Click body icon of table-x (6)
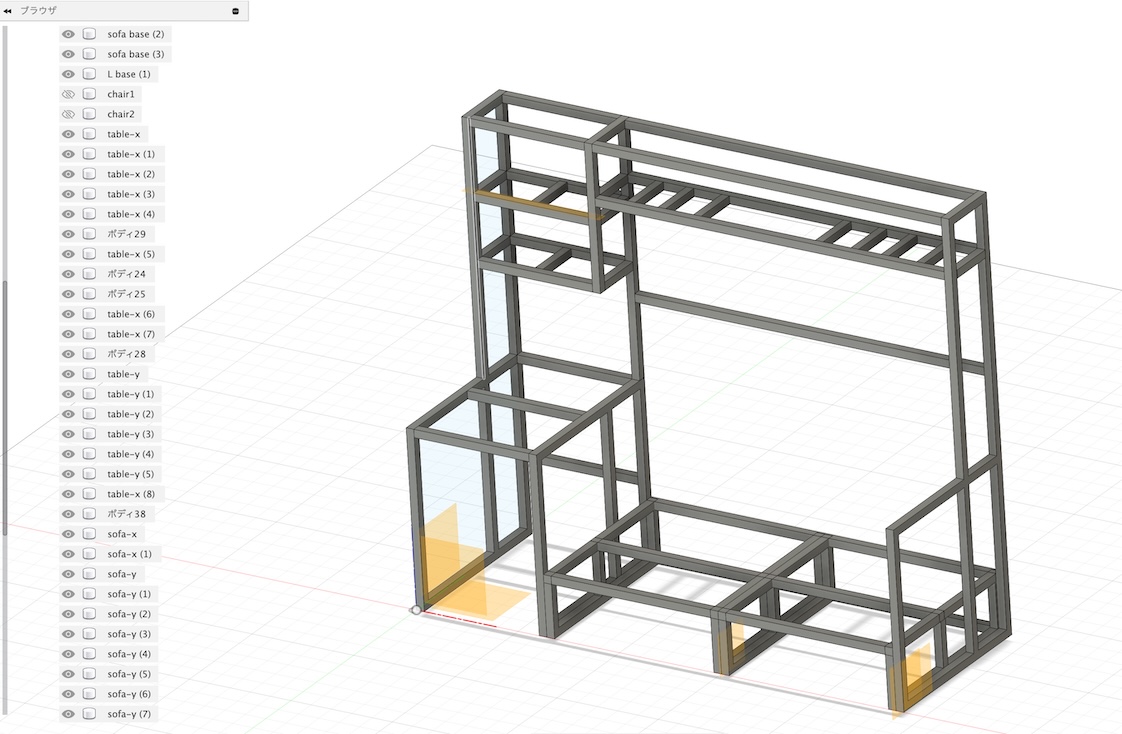 tap(89, 314)
